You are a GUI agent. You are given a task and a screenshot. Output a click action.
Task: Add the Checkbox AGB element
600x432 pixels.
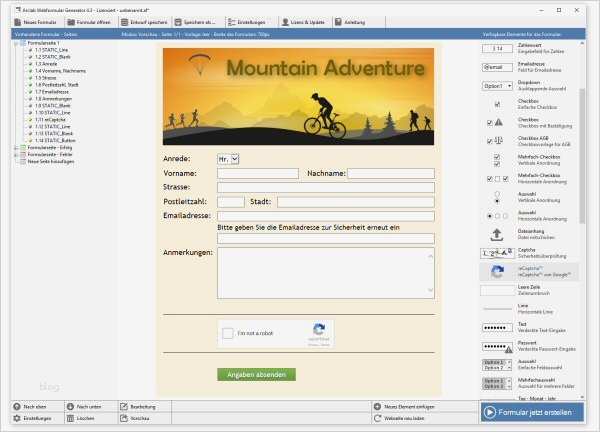tap(528, 141)
